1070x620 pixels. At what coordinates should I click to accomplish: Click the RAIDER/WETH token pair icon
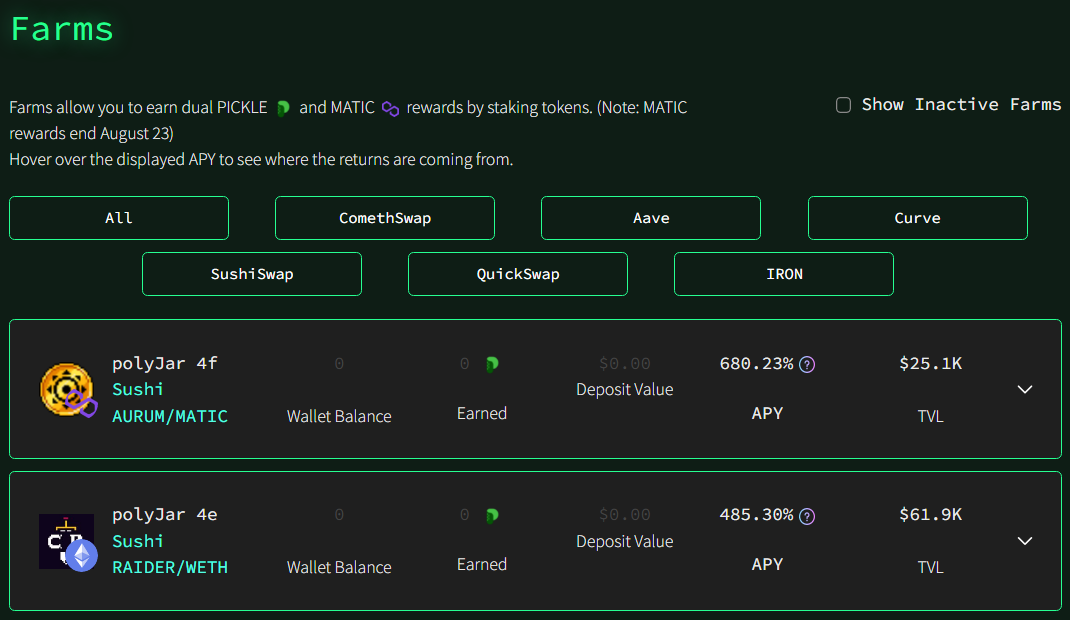tap(68, 542)
